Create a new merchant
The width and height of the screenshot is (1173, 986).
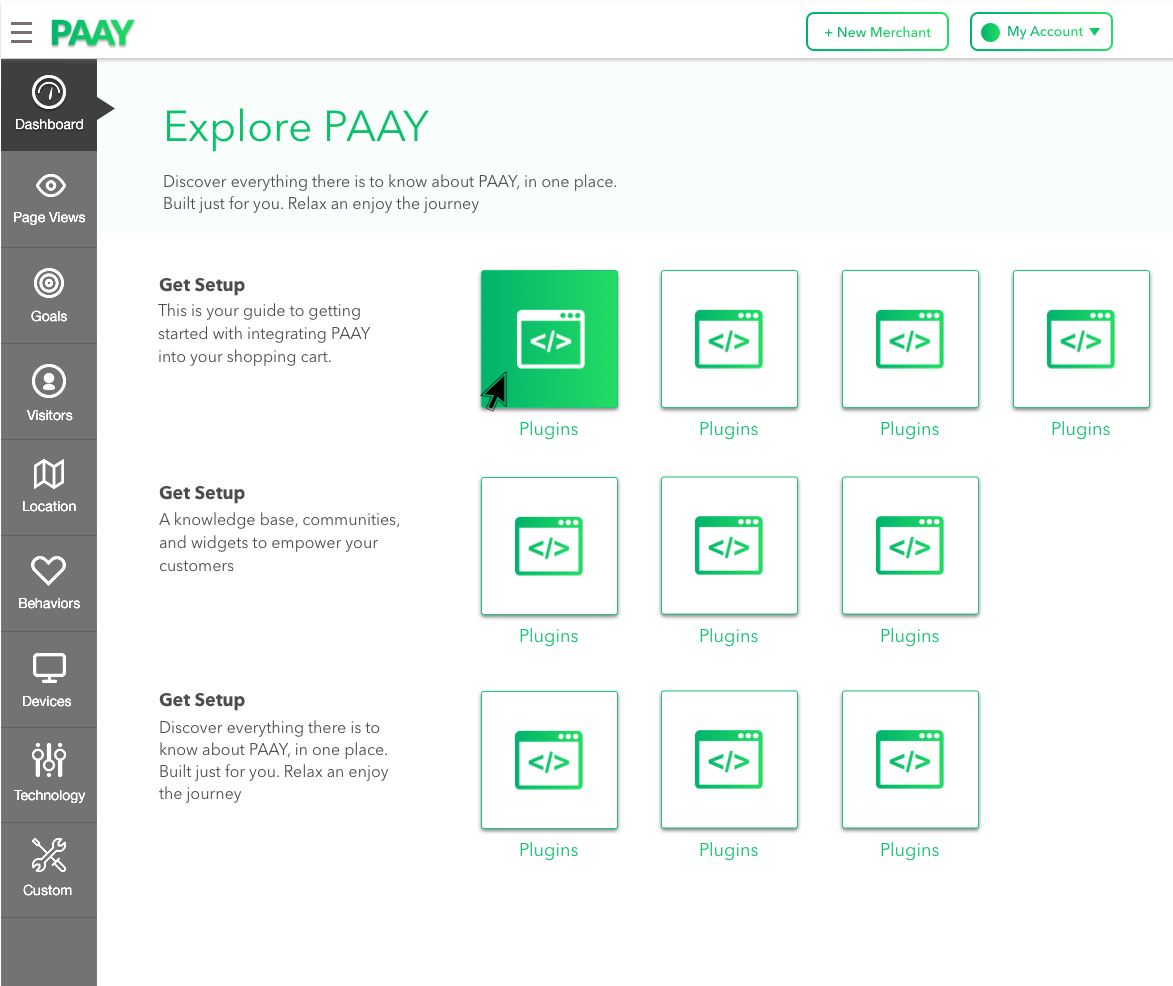(877, 32)
